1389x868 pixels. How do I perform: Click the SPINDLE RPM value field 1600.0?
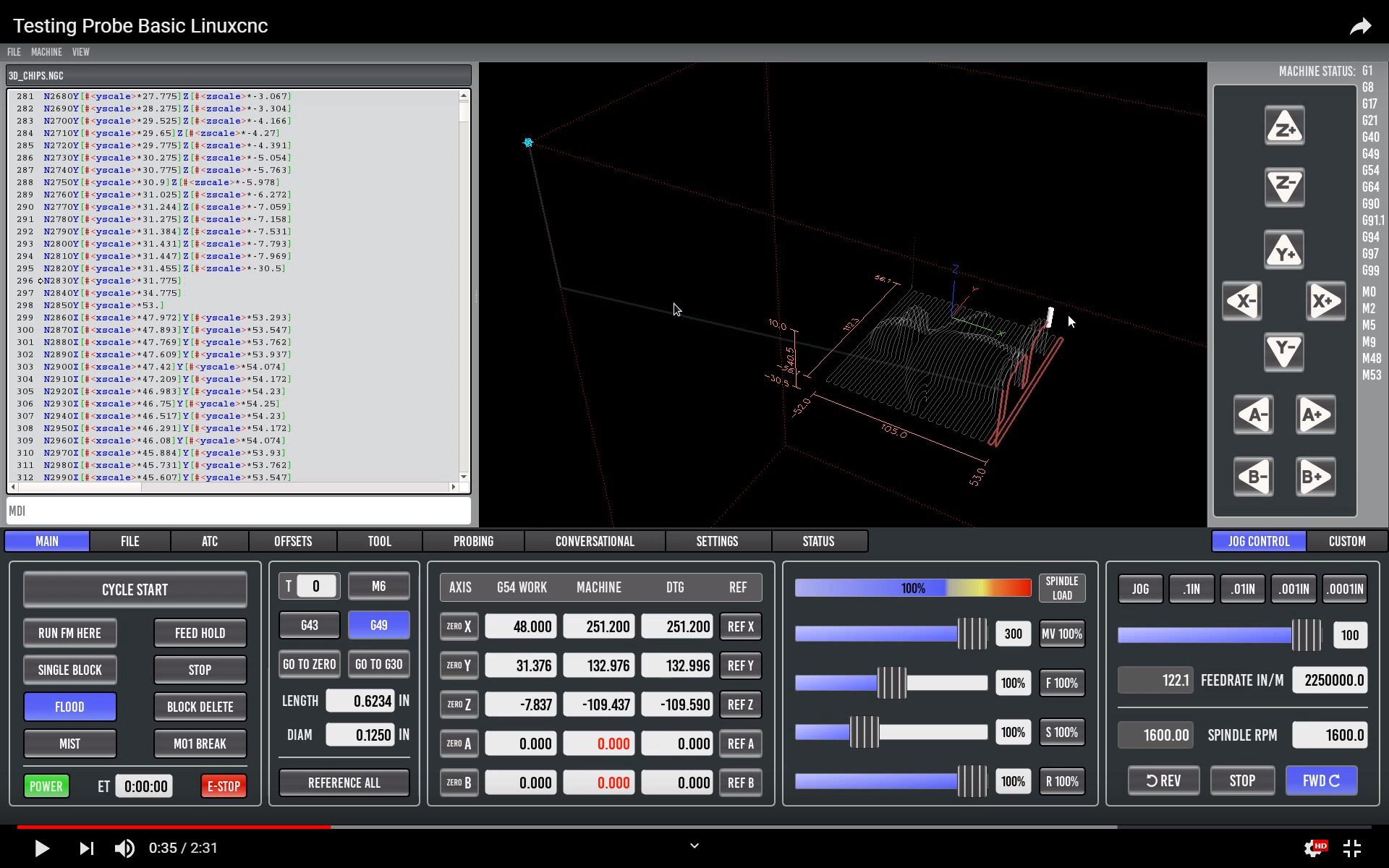coord(1330,735)
